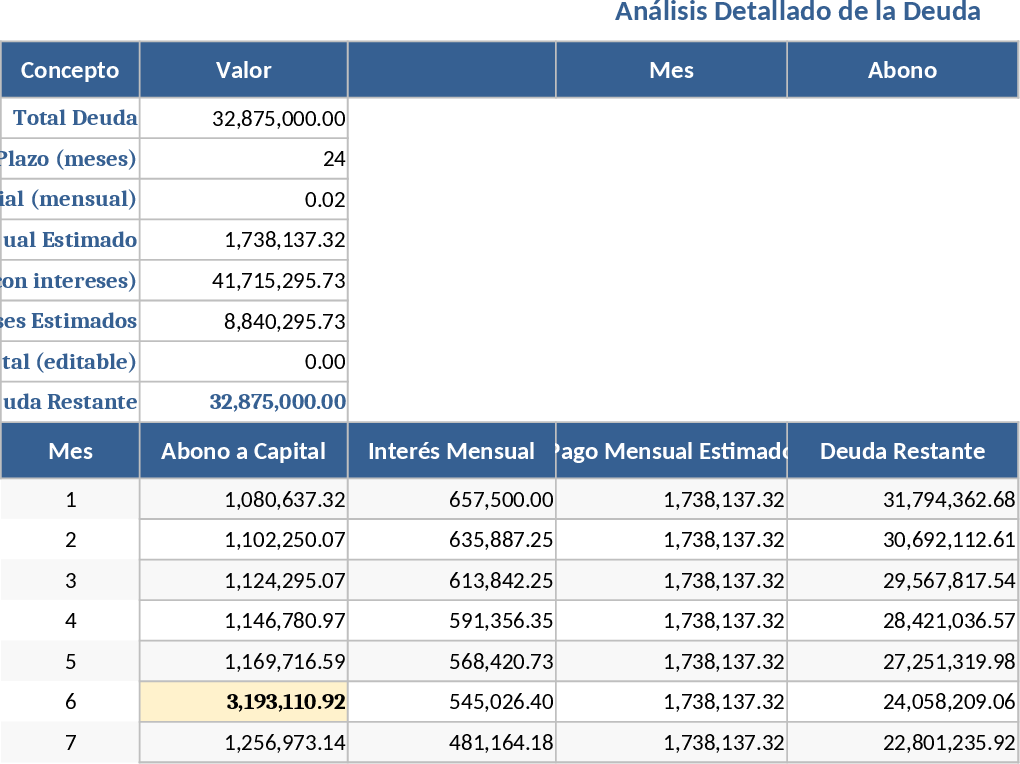This screenshot has width=1020, height=764.
Task: Select the Plazo (meses) value showing 24
Action: (x=244, y=158)
